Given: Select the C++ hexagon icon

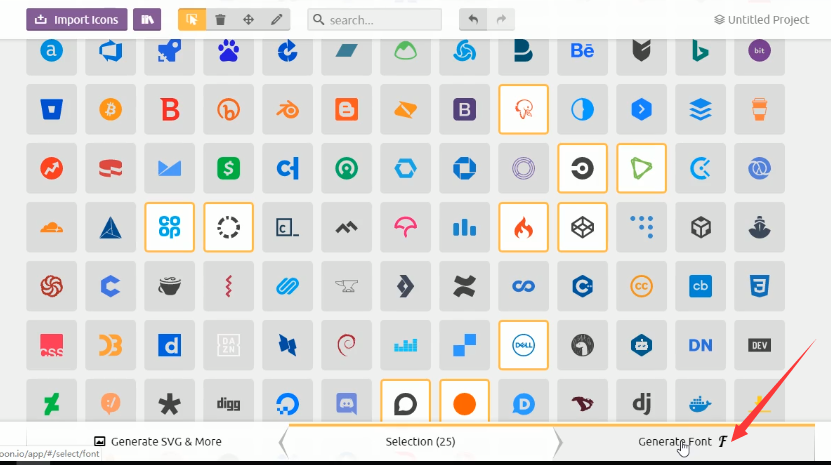Looking at the screenshot, I should 582,286.
